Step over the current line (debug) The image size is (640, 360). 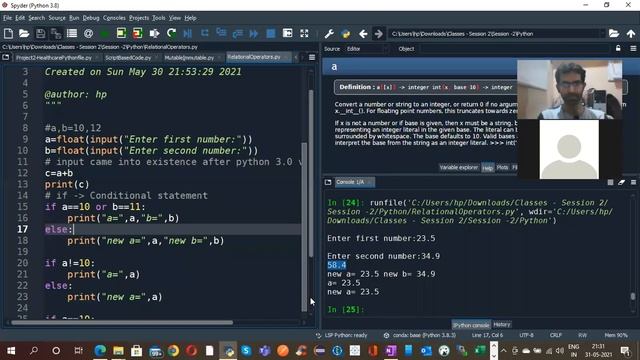[x=204, y=33]
